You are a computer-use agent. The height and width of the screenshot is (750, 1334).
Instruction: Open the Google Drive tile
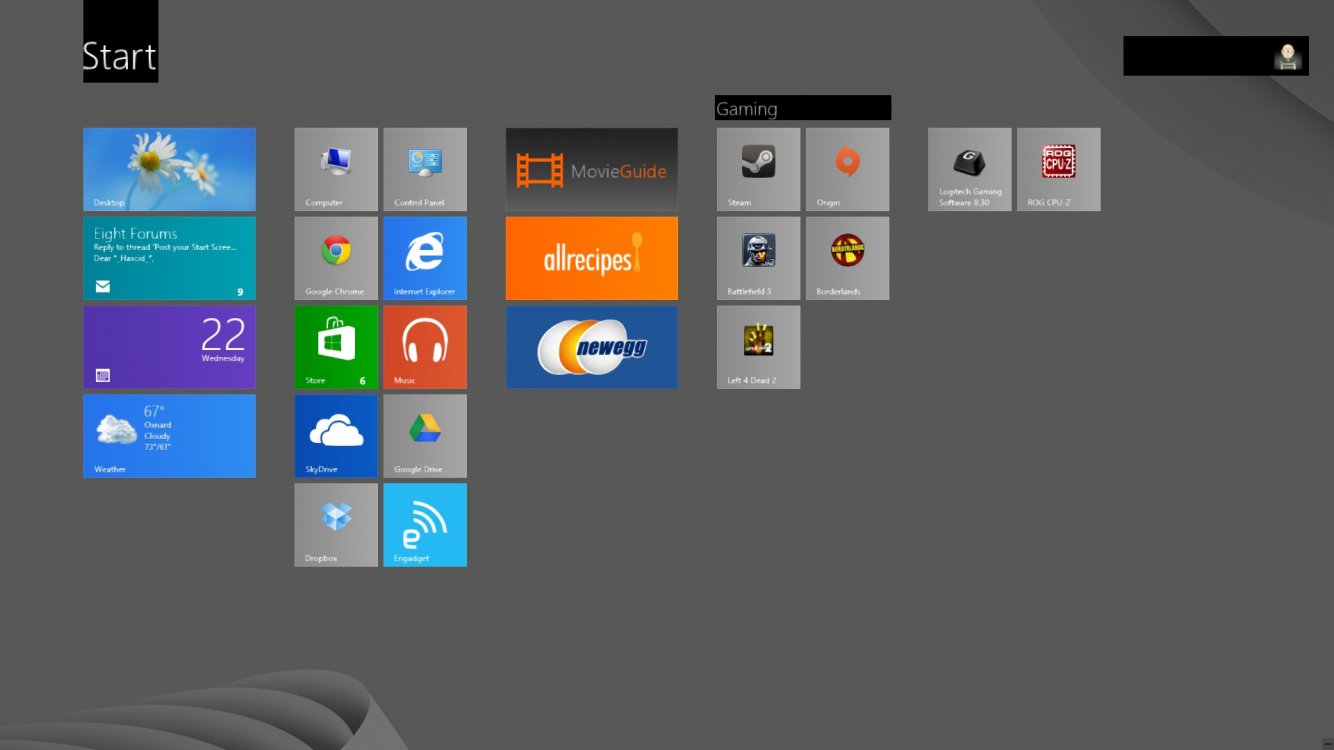(x=425, y=436)
